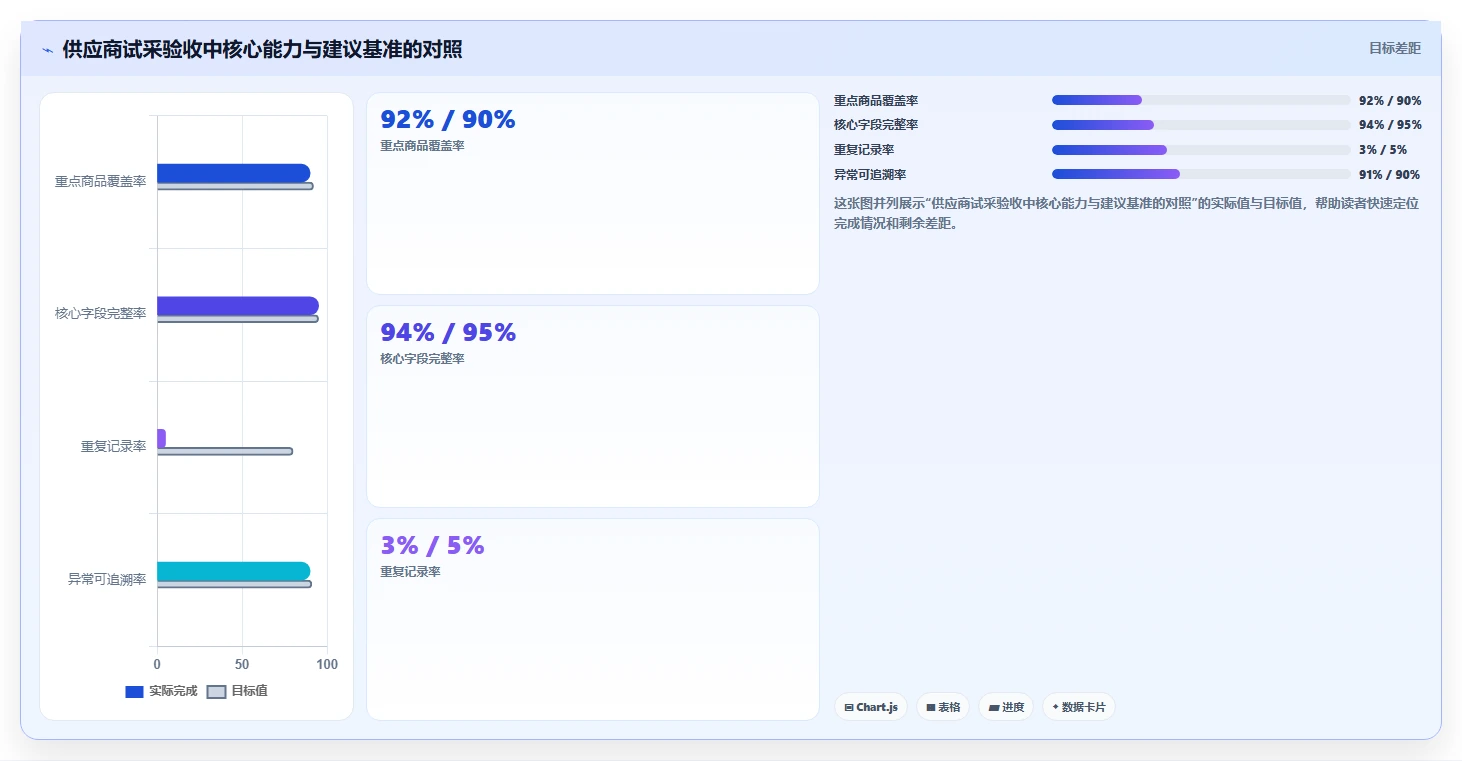Click the 重复记录率 label in progress list
The image size is (1462, 761).
point(864,150)
